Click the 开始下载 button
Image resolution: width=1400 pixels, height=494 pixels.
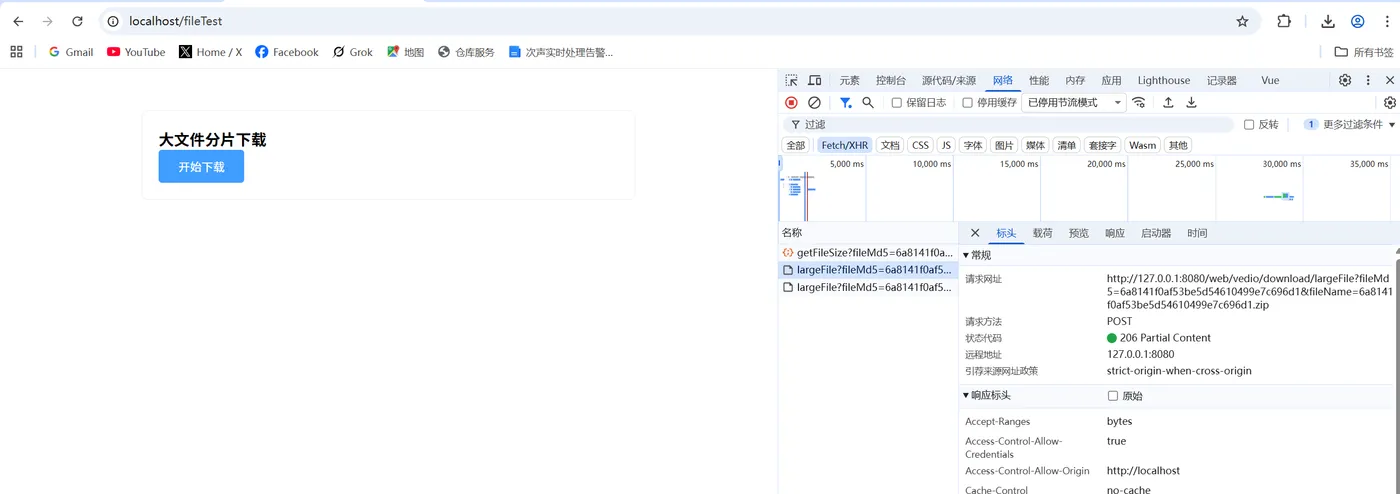coord(201,167)
